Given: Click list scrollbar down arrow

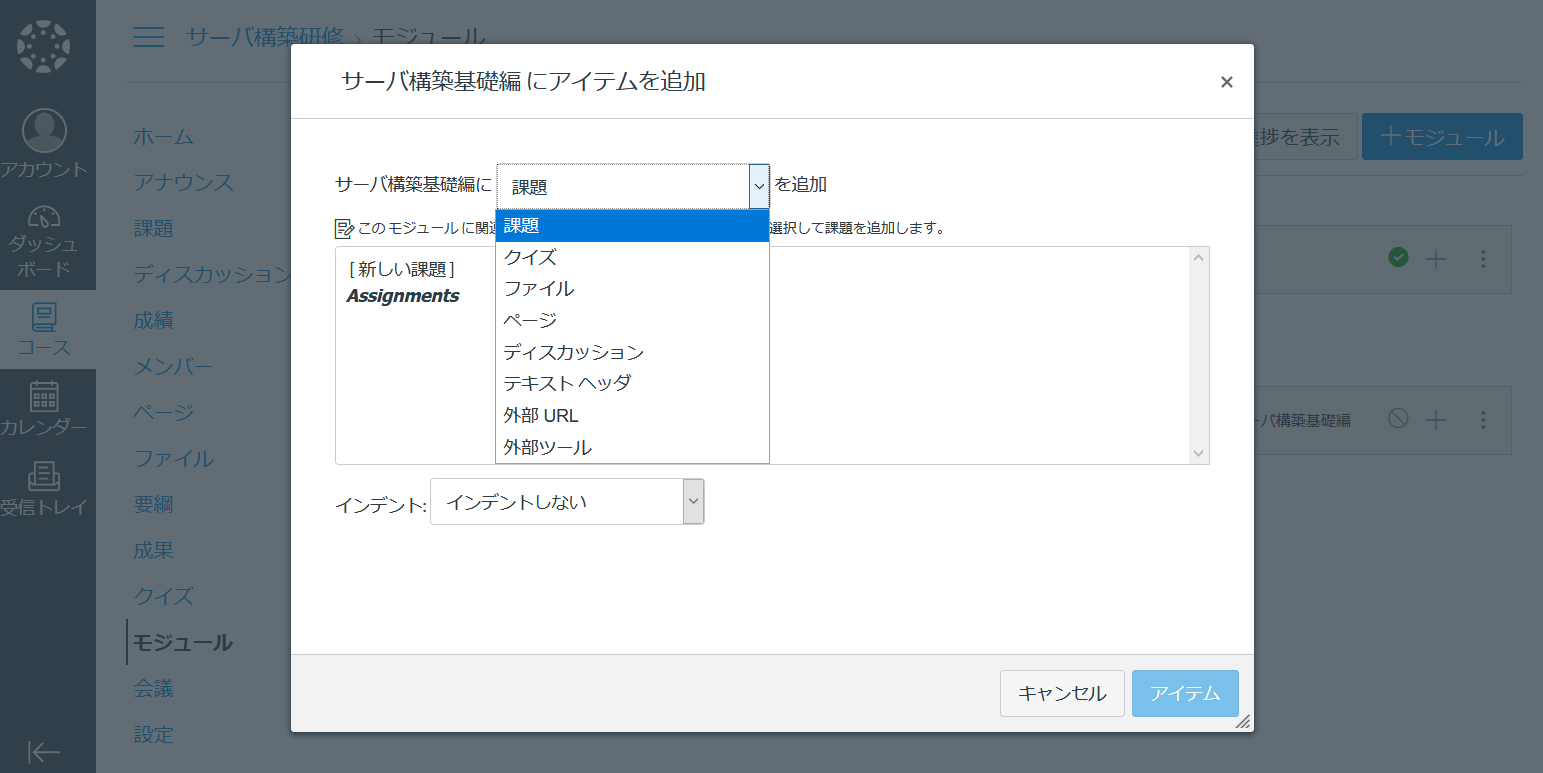Looking at the screenshot, I should (1199, 454).
